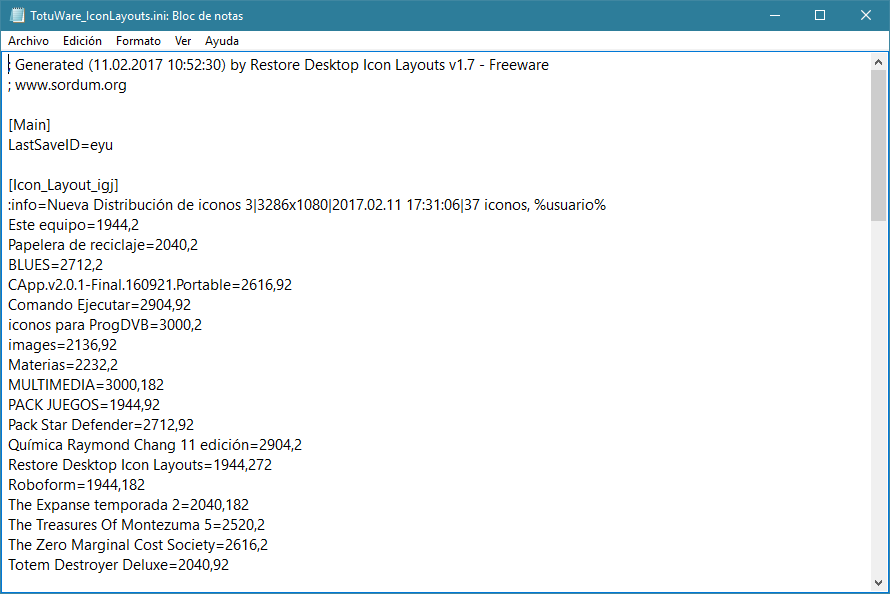Click the Notepad icon in title bar
Screen dimensions: 890x594
point(17,15)
